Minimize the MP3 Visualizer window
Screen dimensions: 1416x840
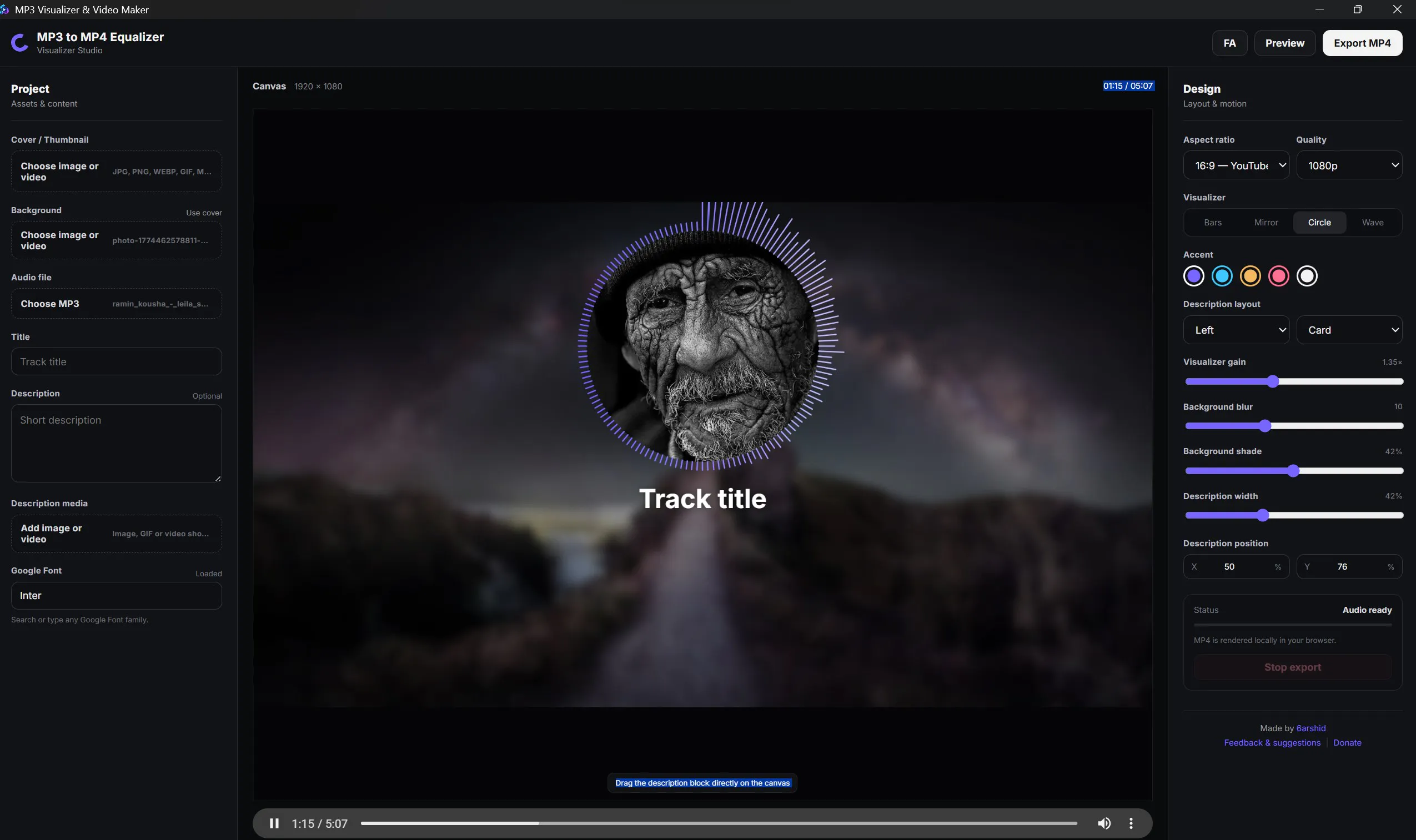(x=1319, y=9)
